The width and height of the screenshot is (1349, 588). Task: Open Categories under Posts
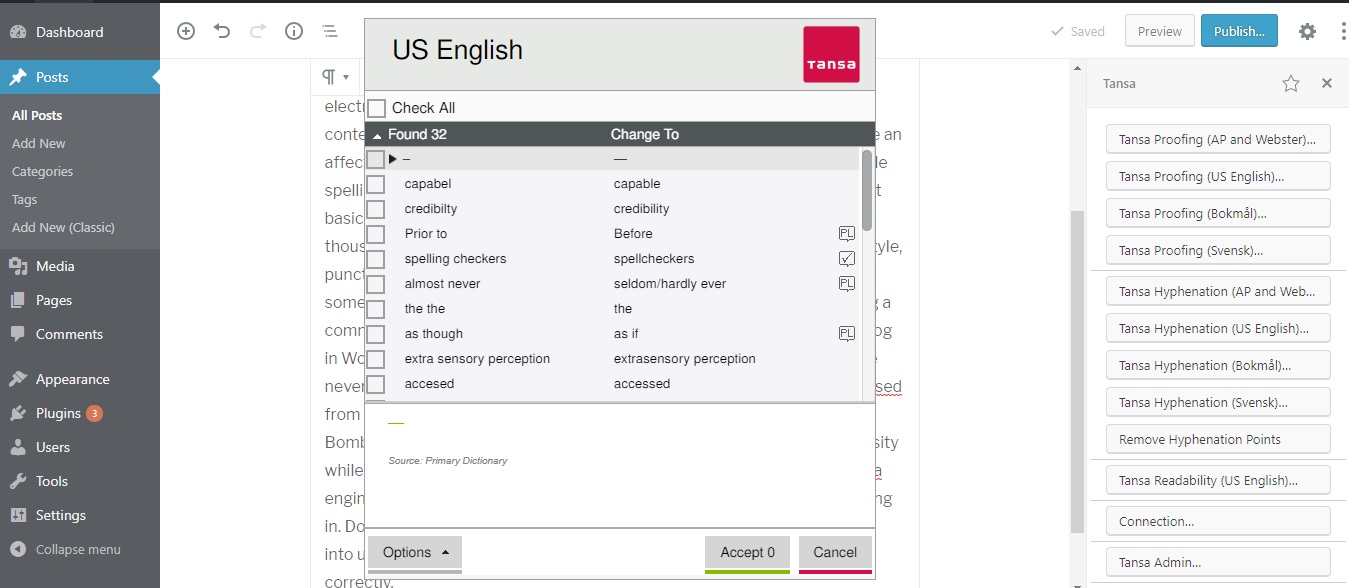click(x=42, y=171)
